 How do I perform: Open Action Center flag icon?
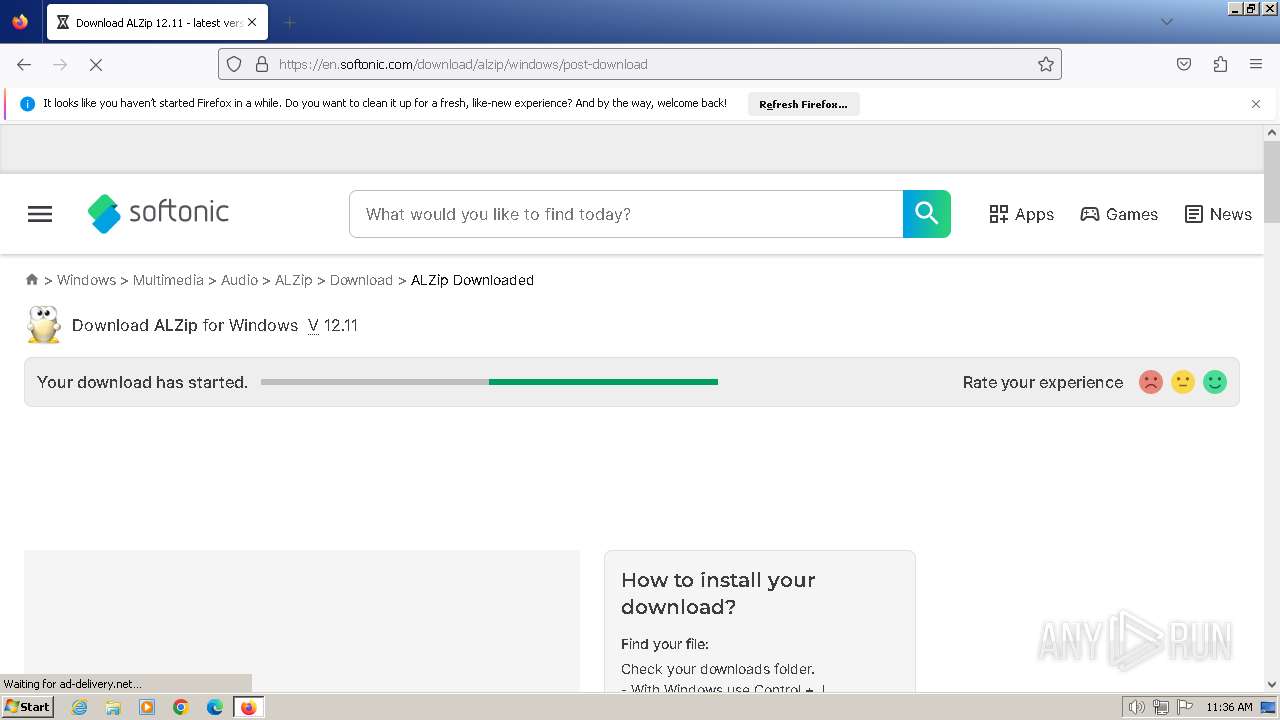pyautogui.click(x=1183, y=707)
